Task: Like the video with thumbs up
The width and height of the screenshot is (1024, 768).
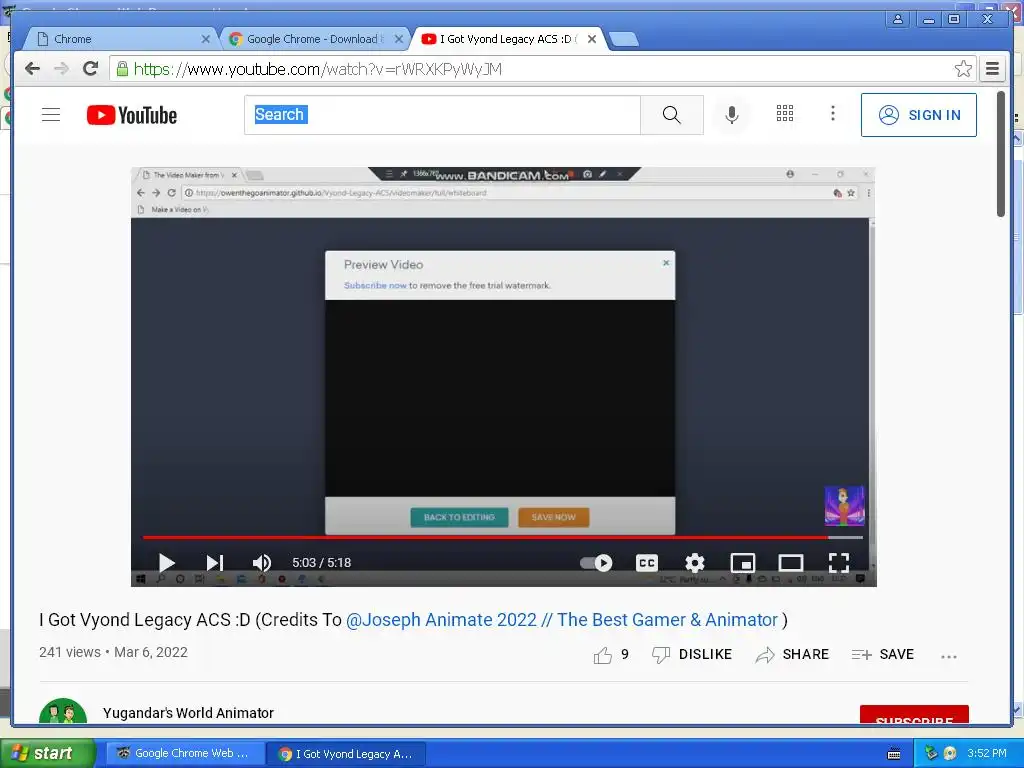Action: 603,654
